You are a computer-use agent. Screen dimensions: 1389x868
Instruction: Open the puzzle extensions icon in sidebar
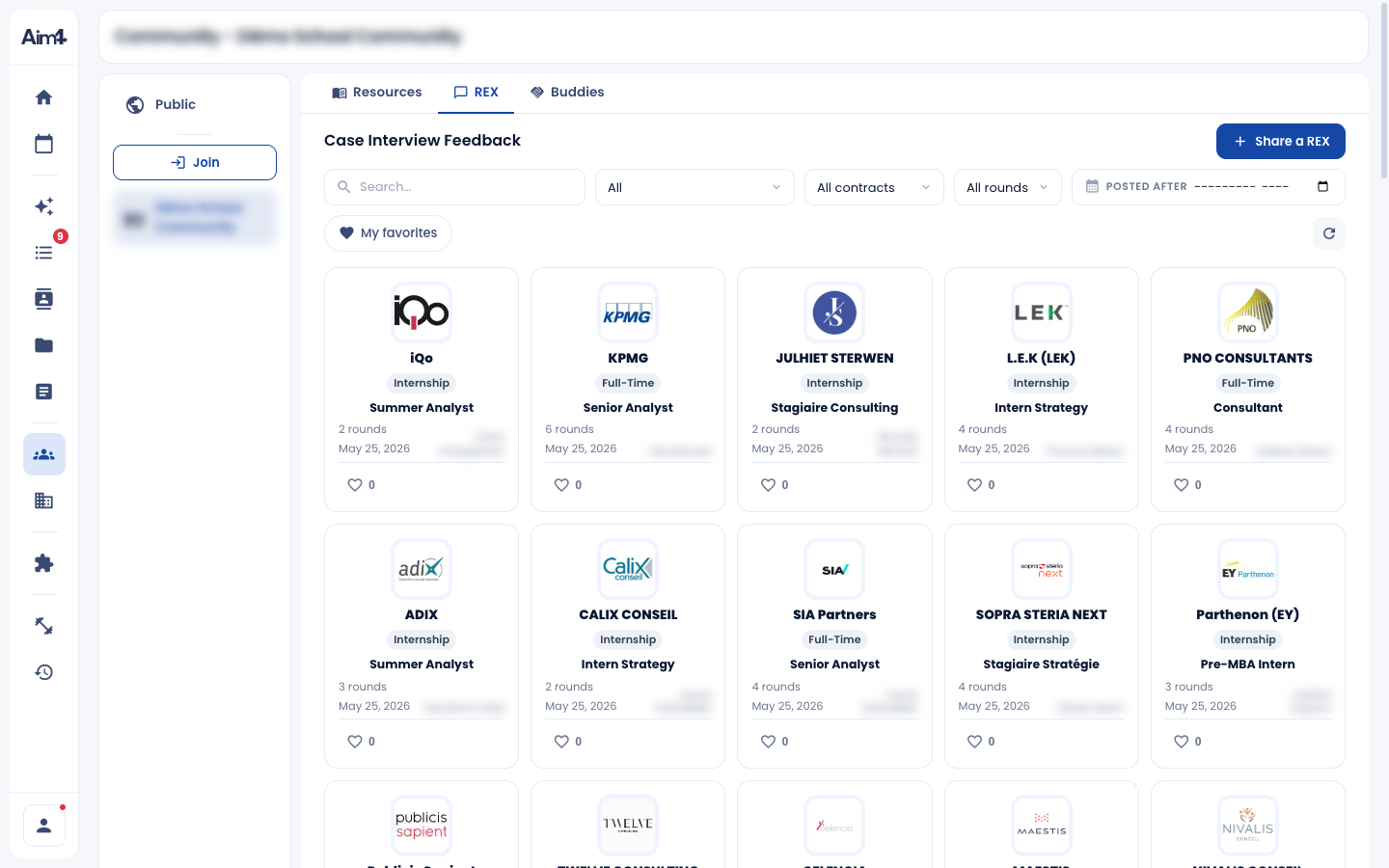tap(43, 563)
